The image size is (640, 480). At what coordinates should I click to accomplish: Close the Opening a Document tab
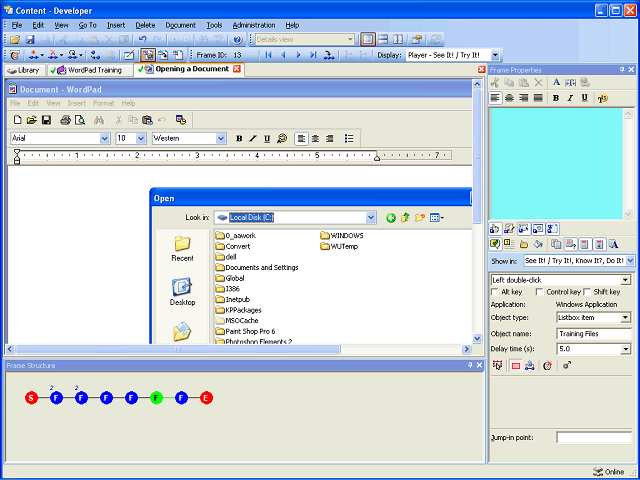[x=236, y=69]
